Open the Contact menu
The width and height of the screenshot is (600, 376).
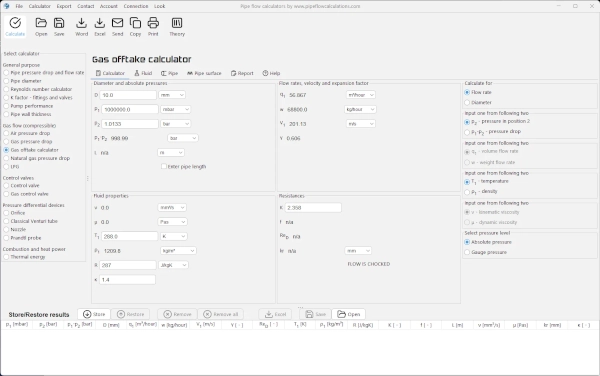click(86, 6)
